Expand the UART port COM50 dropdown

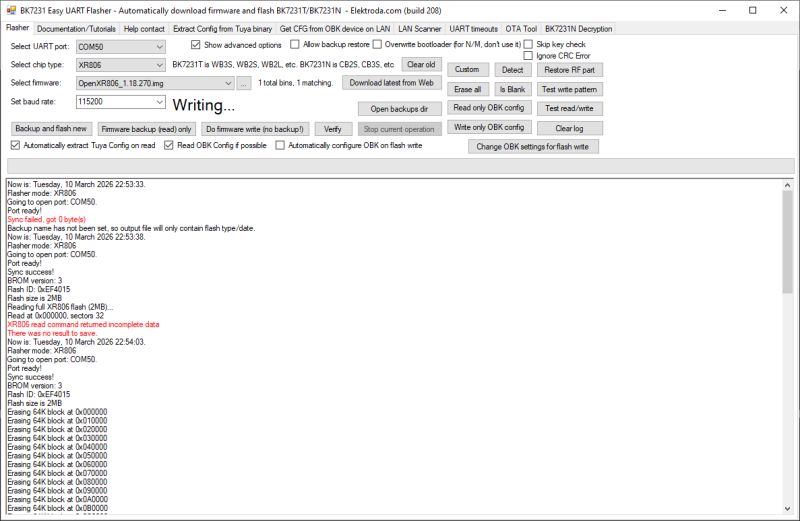tap(160, 47)
